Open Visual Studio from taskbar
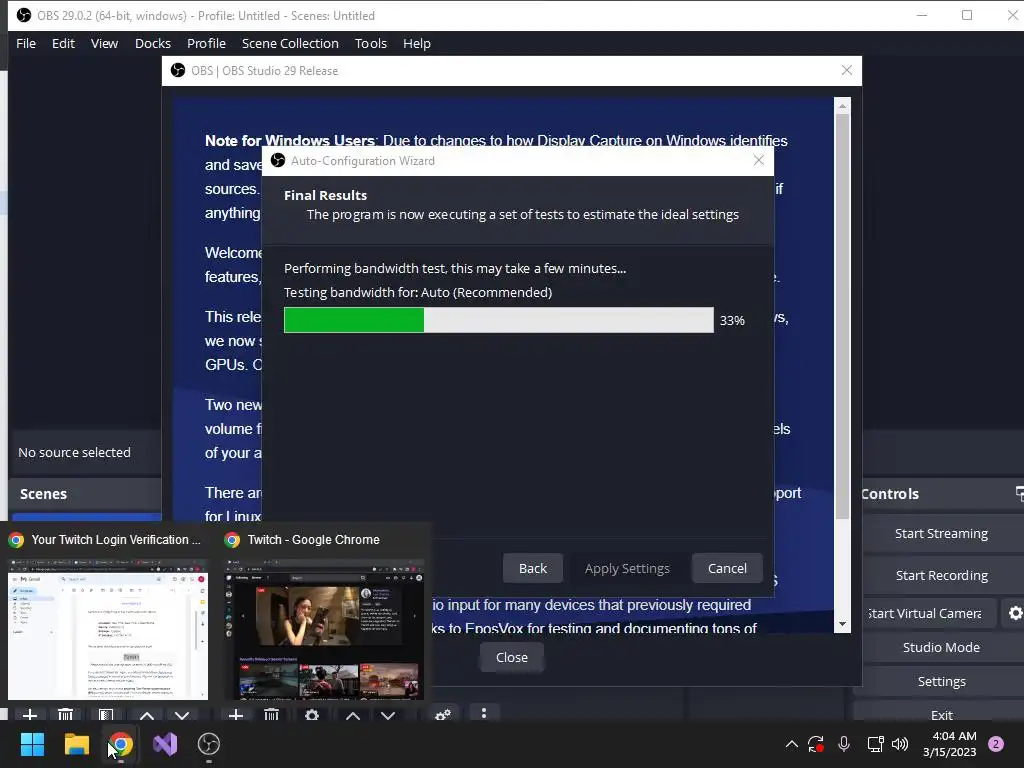1024x768 pixels. pos(165,744)
